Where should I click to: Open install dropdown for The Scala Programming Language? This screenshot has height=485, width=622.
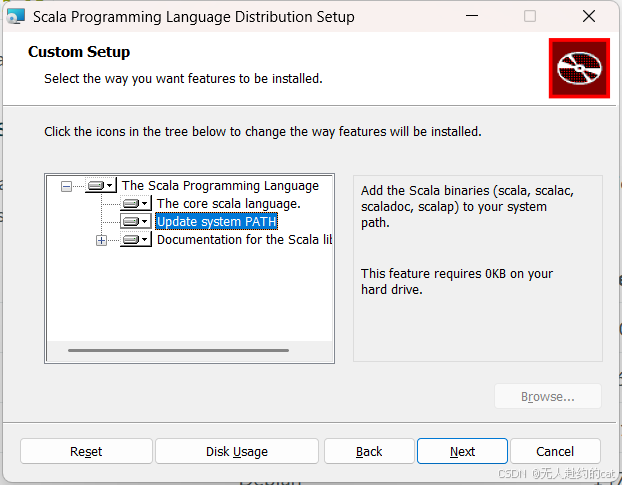click(101, 185)
